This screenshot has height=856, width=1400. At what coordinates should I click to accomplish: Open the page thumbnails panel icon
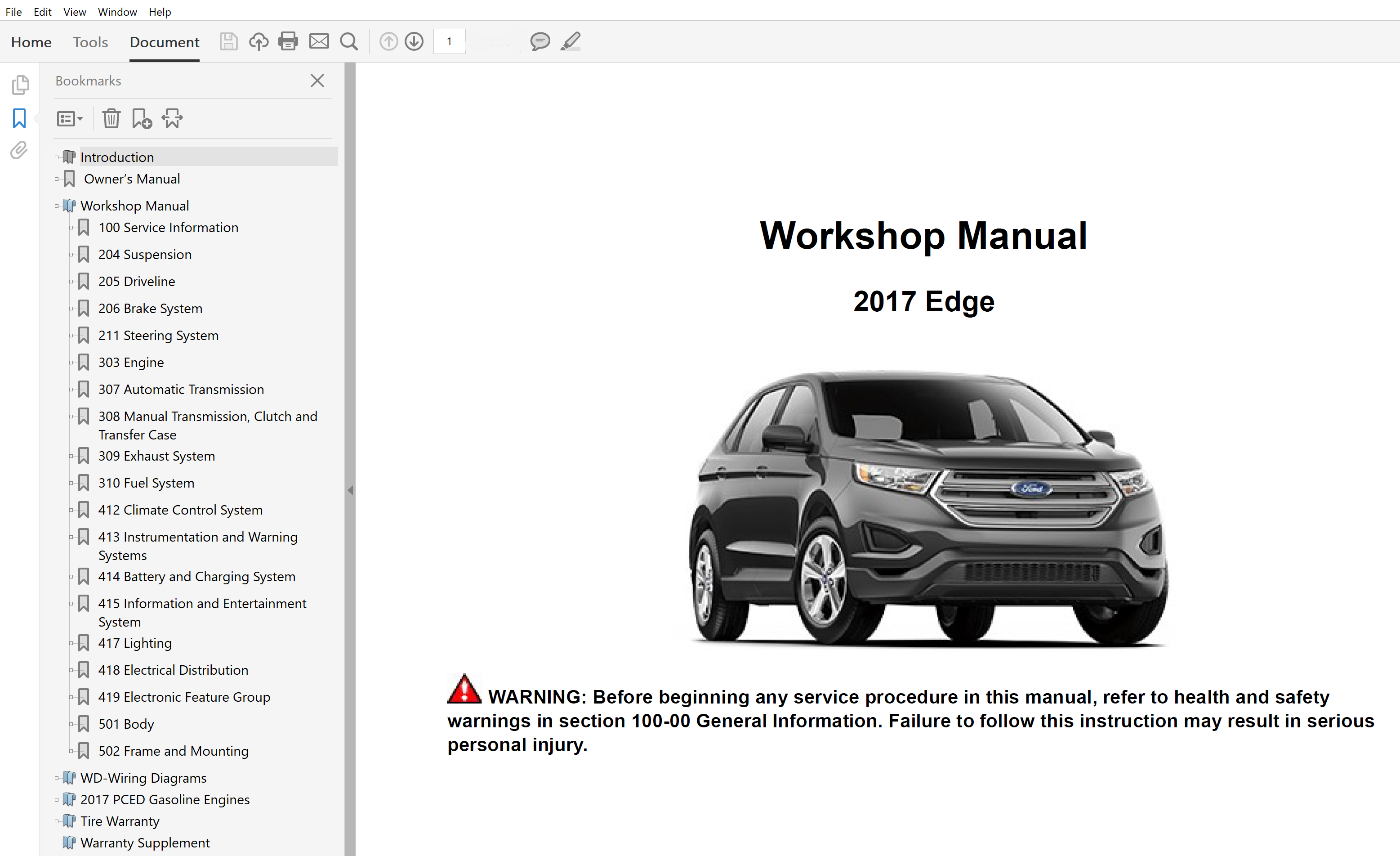(20, 85)
